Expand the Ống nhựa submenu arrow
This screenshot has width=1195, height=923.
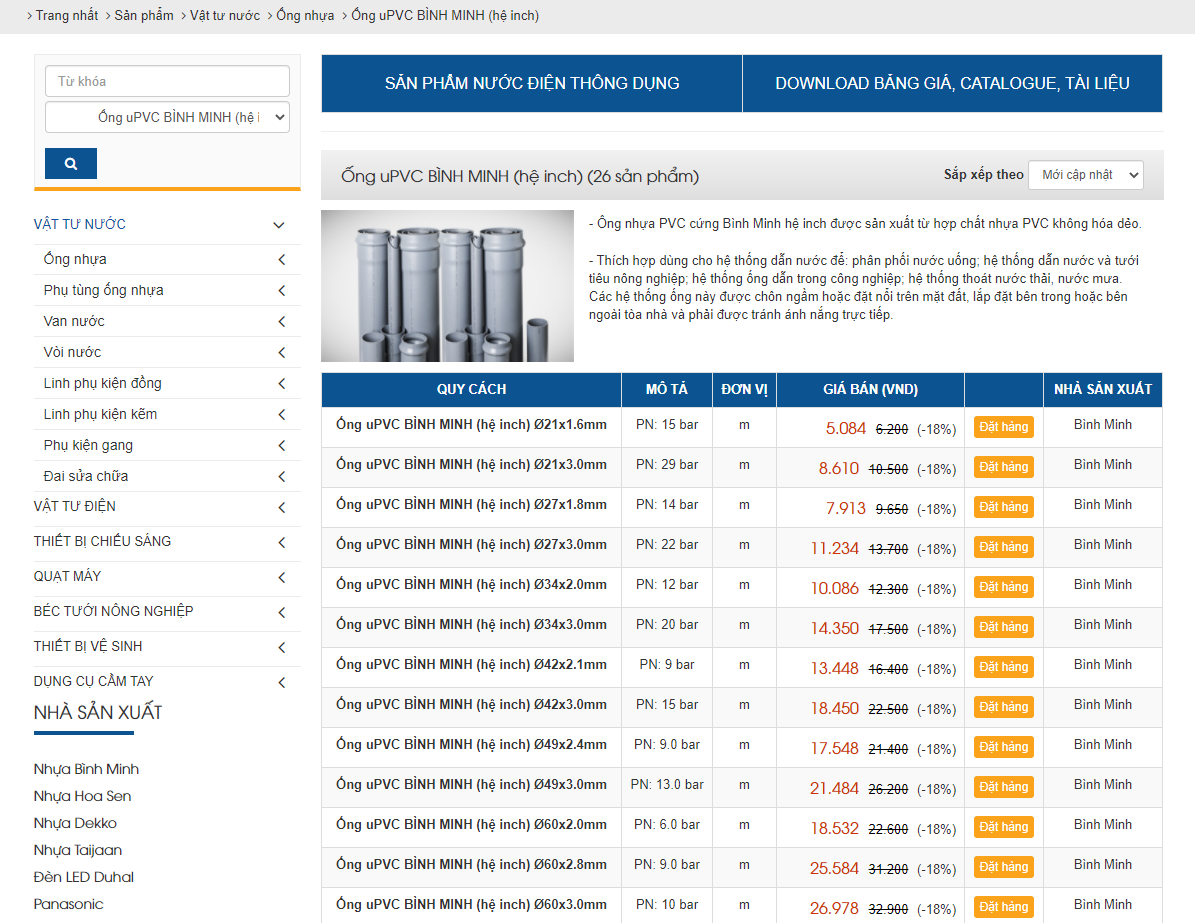pyautogui.click(x=282, y=259)
